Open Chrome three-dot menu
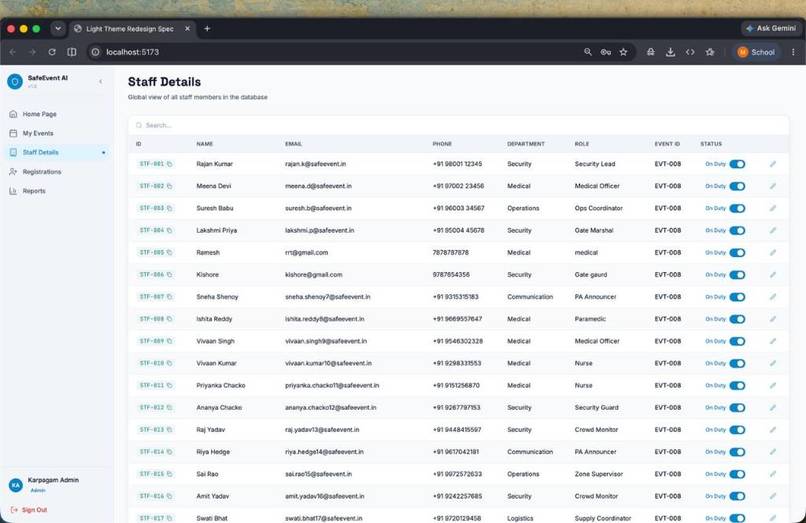The width and height of the screenshot is (806, 523). [x=793, y=52]
